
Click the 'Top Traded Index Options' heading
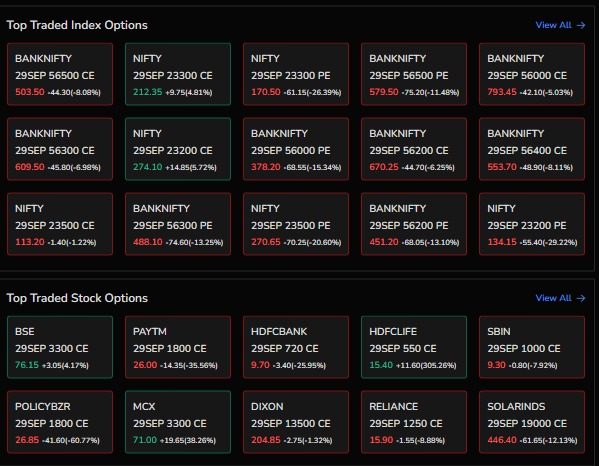point(77,25)
